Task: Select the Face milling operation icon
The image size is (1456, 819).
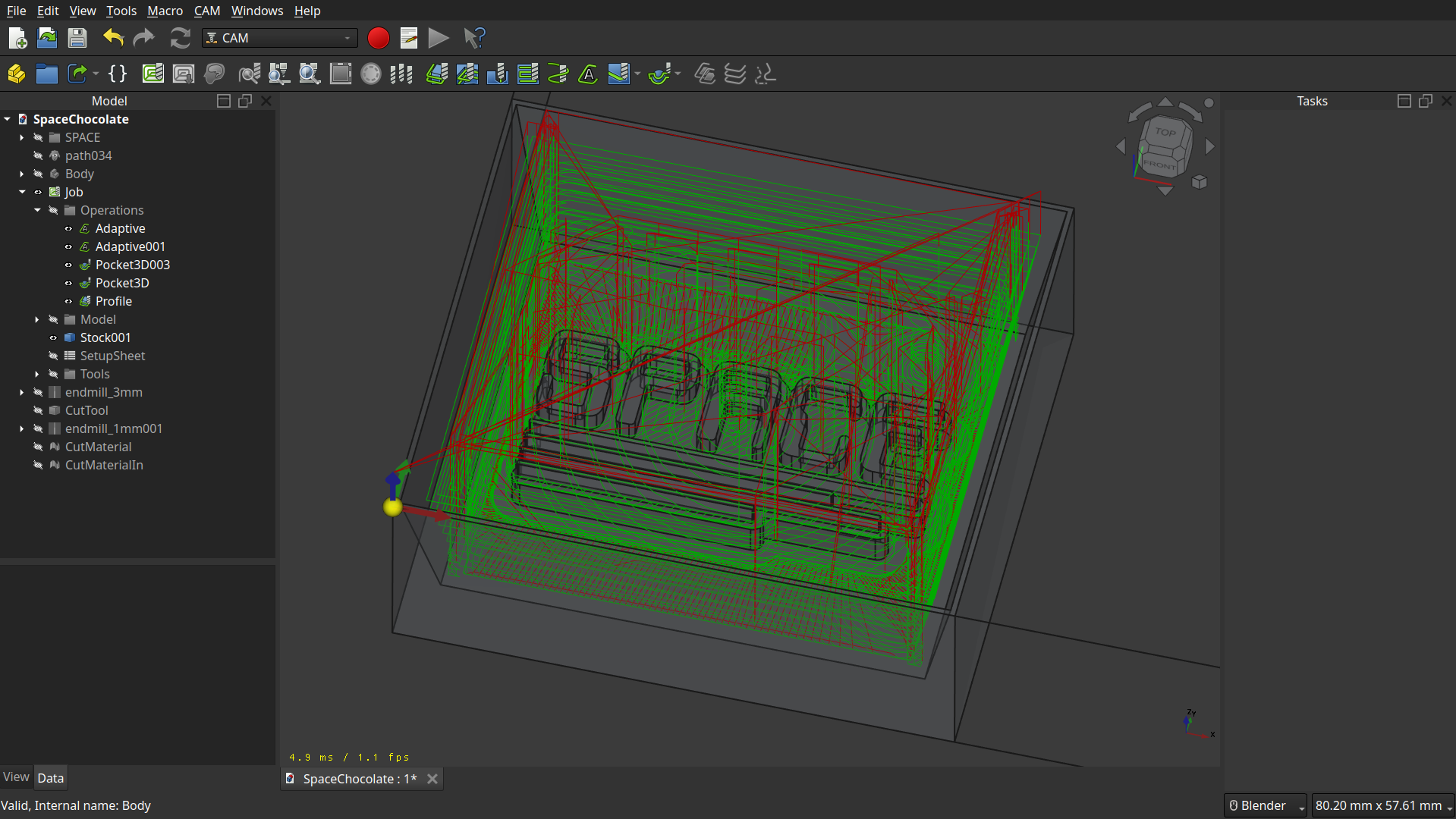Action: 528,74
